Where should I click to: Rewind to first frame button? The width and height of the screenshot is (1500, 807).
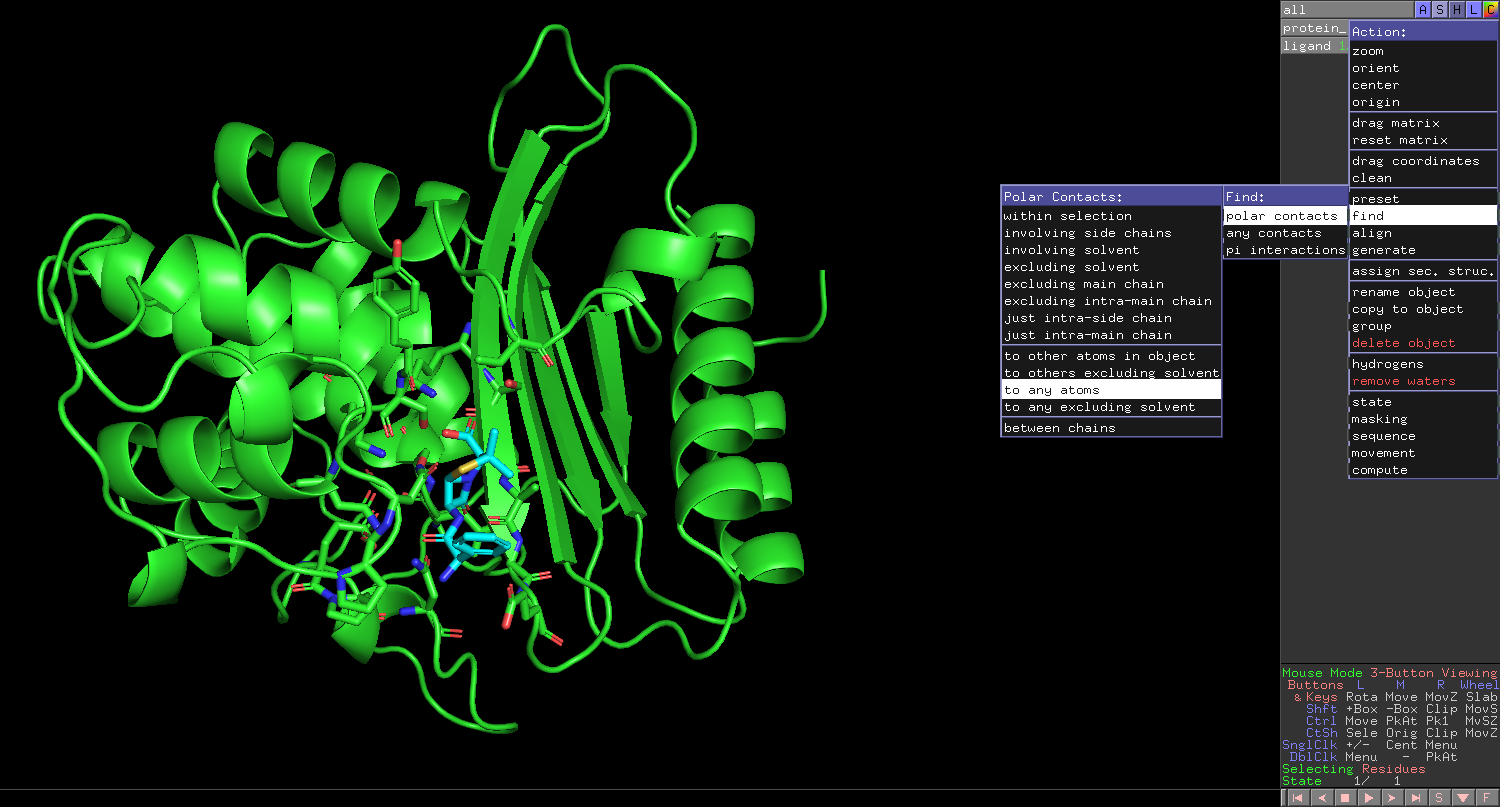coord(1297,798)
